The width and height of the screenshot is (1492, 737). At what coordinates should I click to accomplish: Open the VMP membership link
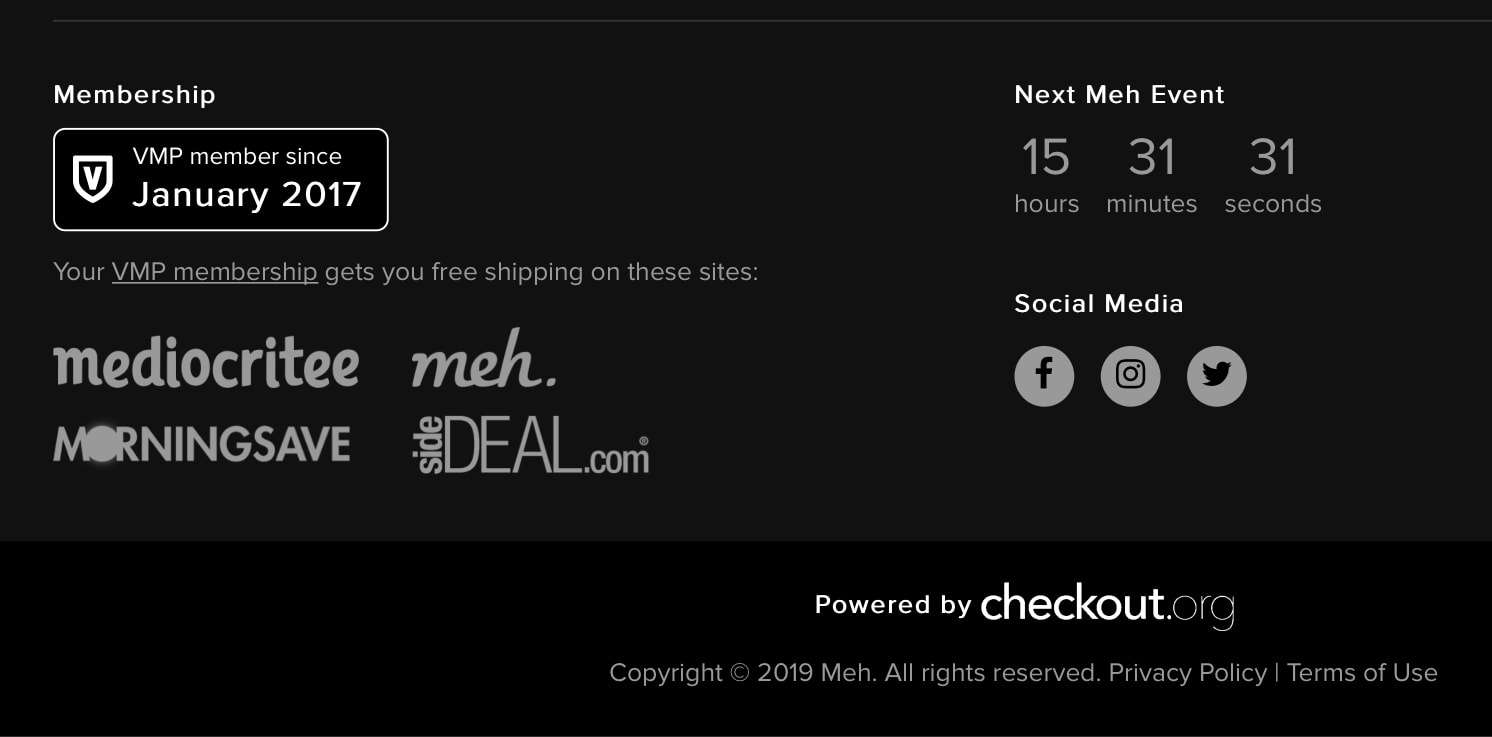pyautogui.click(x=215, y=272)
